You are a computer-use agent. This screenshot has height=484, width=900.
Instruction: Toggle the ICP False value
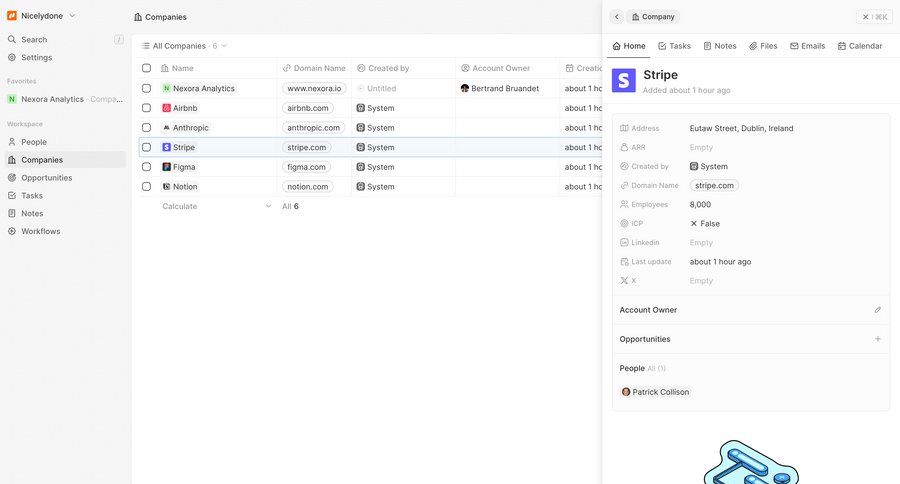point(705,223)
